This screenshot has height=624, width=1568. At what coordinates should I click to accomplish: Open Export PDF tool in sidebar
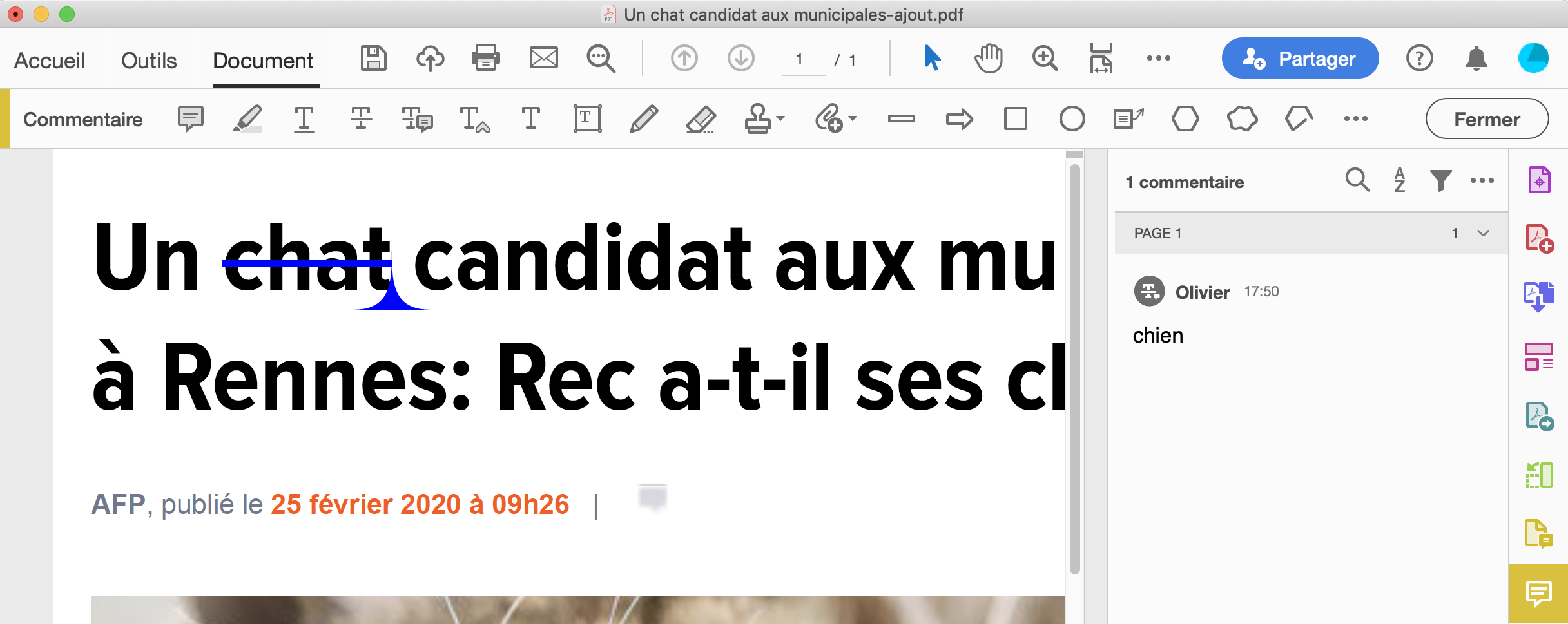point(1539,416)
